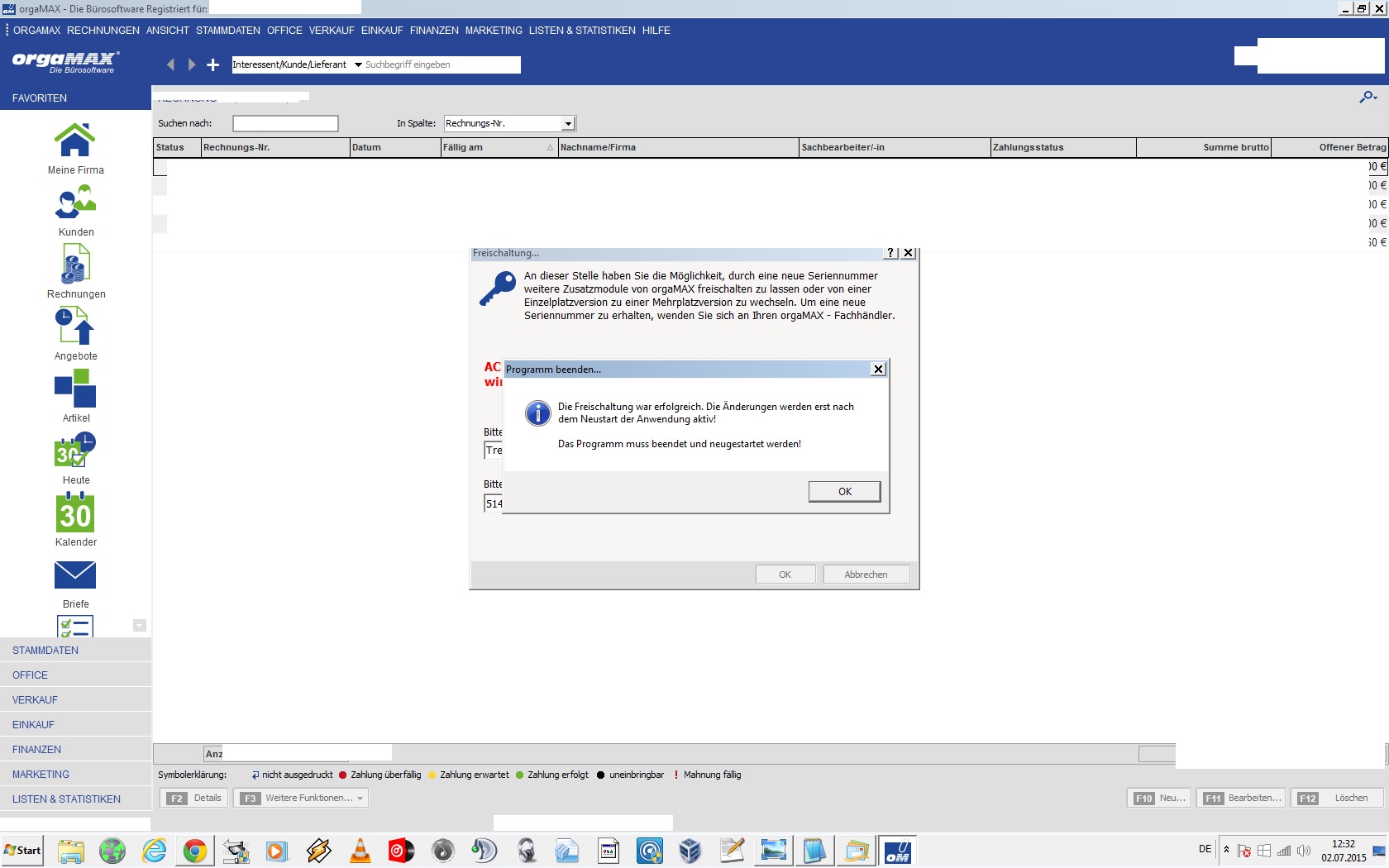Open the Kalender icon
The height and width of the screenshot is (868, 1389).
coord(75,513)
